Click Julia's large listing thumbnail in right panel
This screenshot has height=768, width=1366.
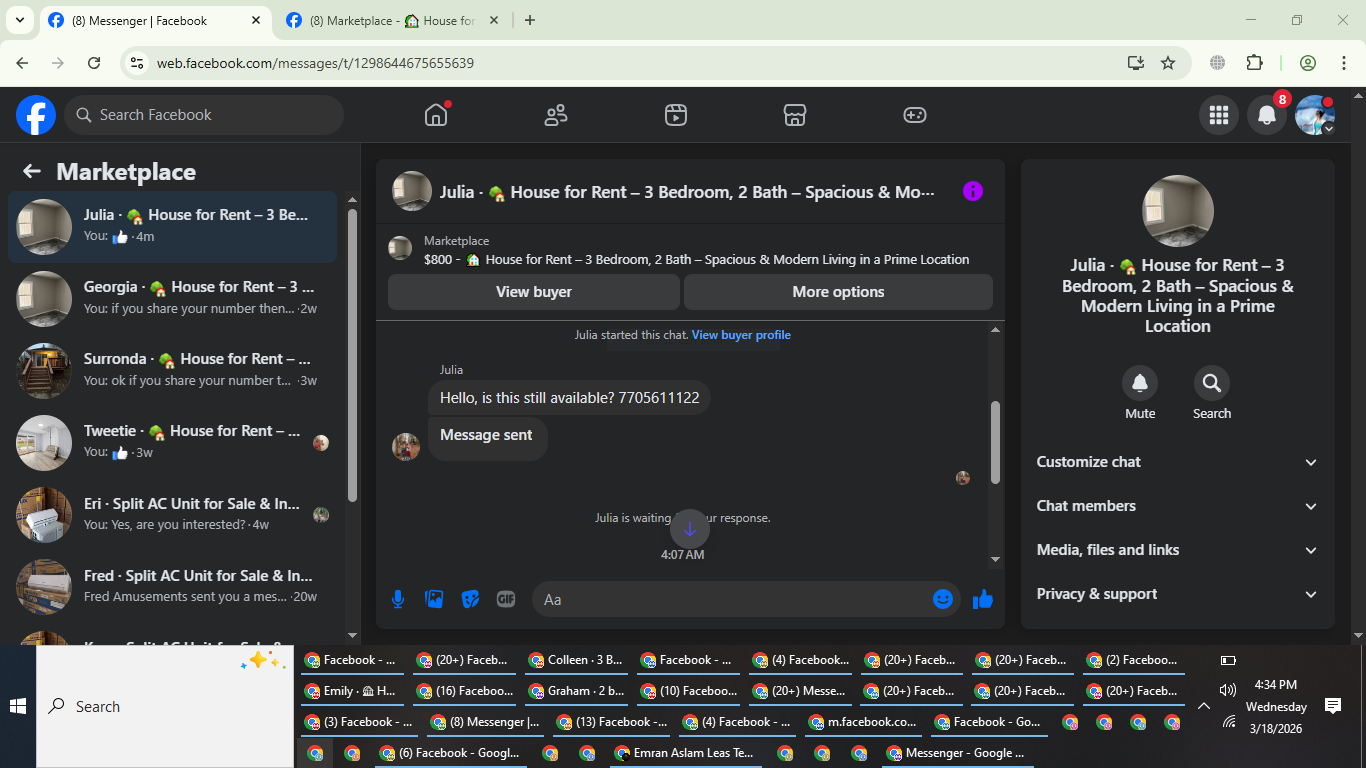[1178, 211]
